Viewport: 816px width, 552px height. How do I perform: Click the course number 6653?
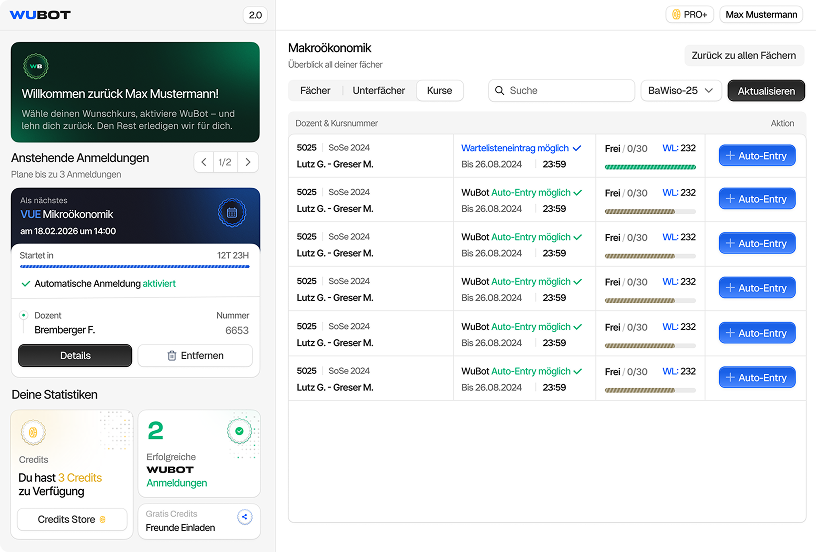click(237, 330)
